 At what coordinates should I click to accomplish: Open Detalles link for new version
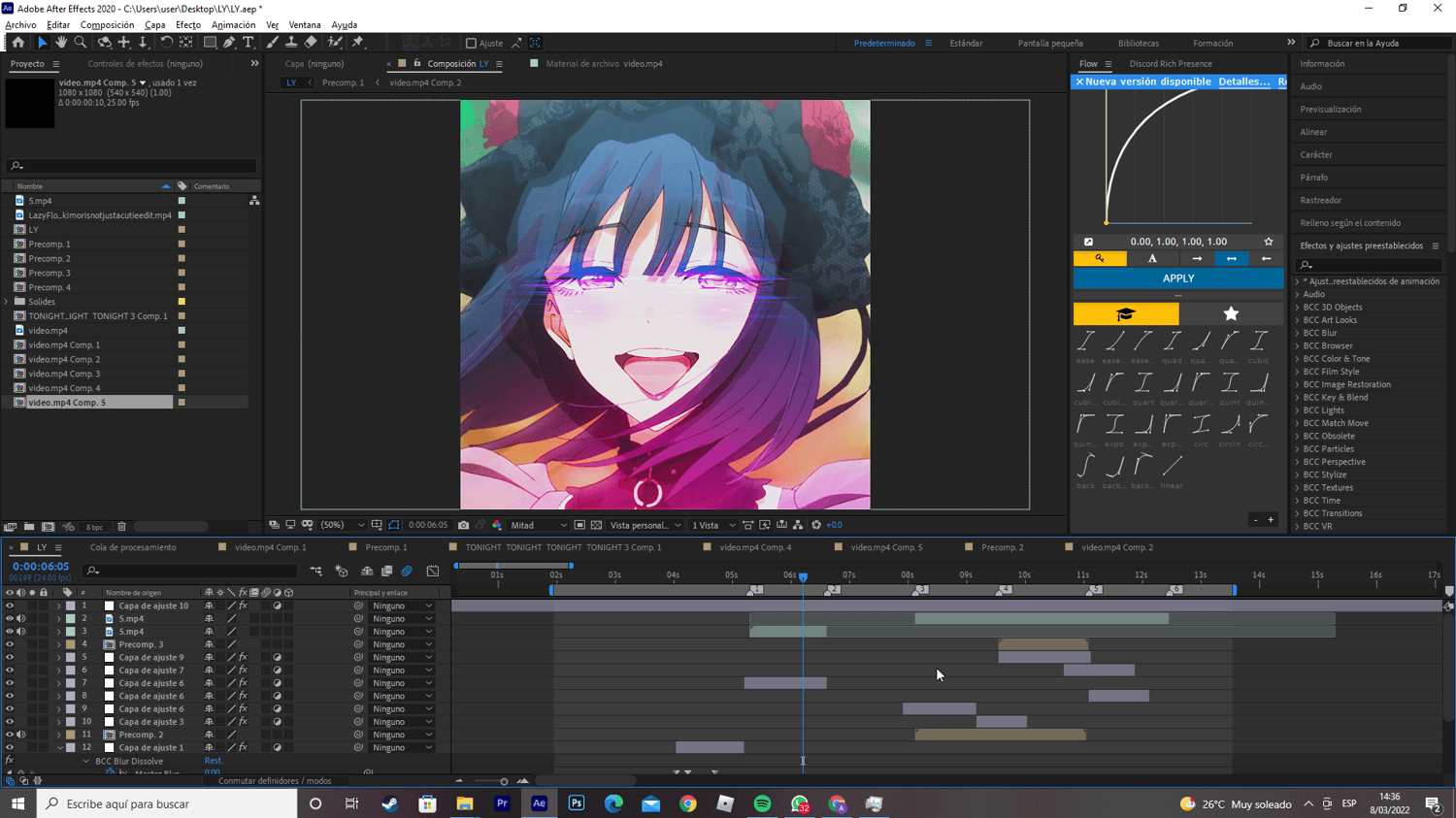click(x=1243, y=82)
